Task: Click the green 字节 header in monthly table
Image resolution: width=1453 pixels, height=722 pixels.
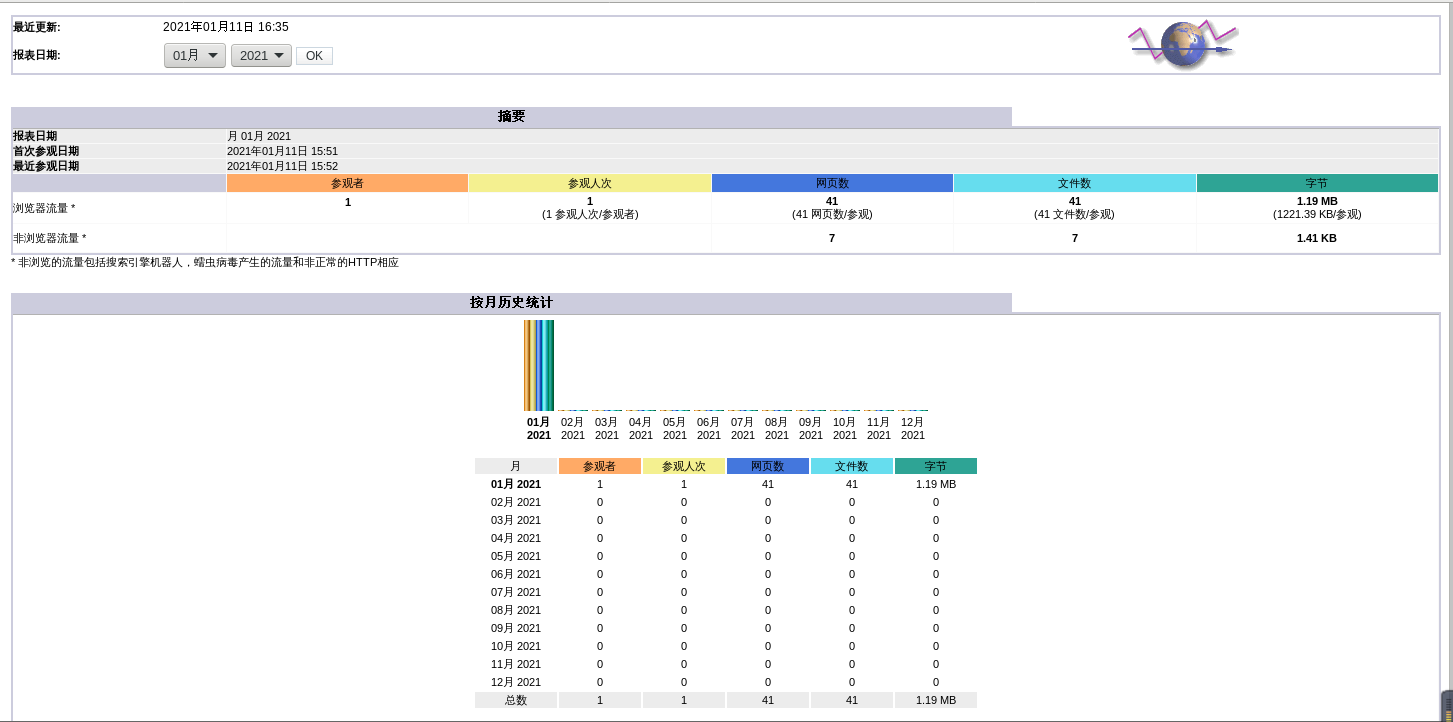Action: click(936, 466)
